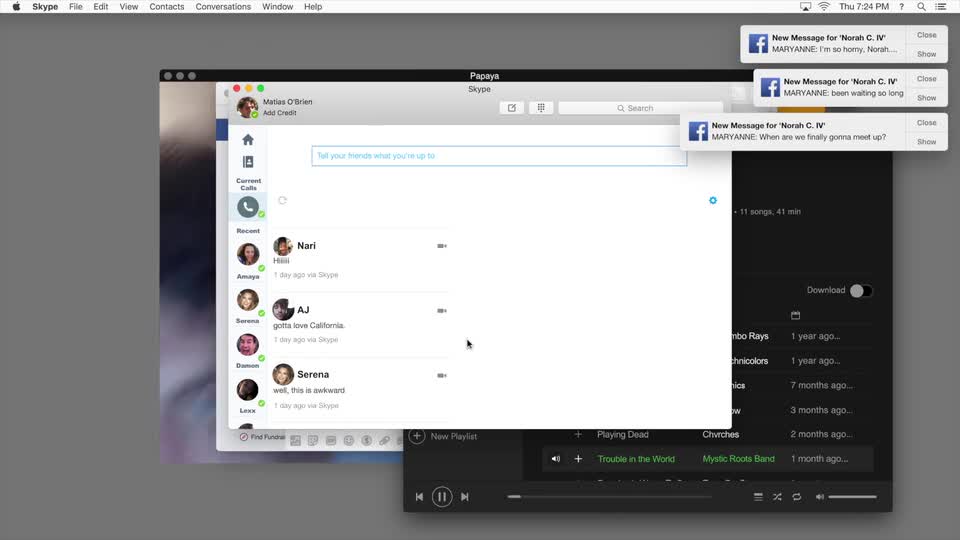Open the Contacts menu
This screenshot has width=960, height=540.
coord(167,7)
